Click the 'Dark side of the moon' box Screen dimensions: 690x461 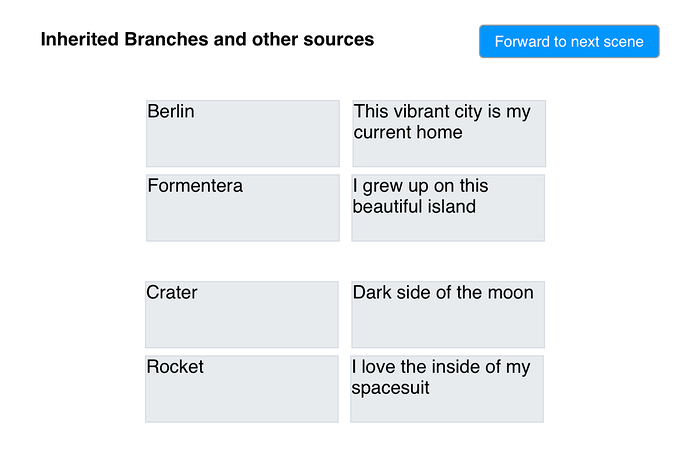[x=448, y=315]
